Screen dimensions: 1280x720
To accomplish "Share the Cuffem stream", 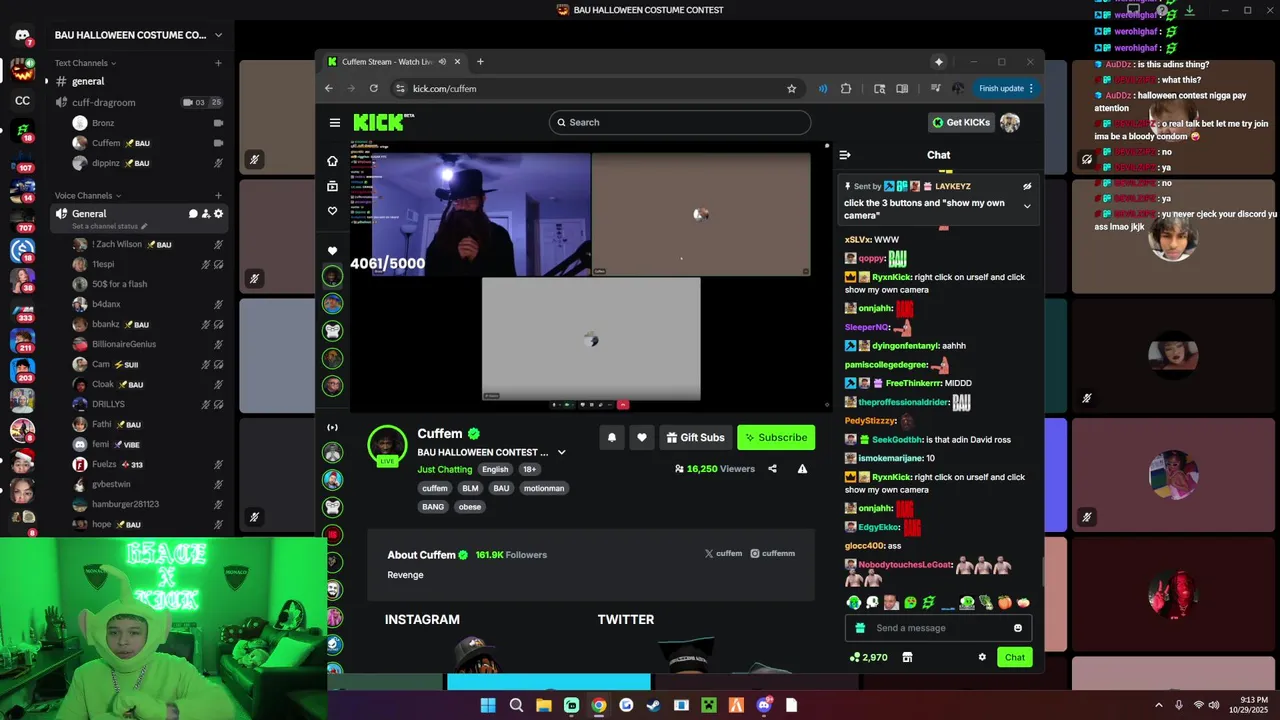I will click(x=772, y=468).
